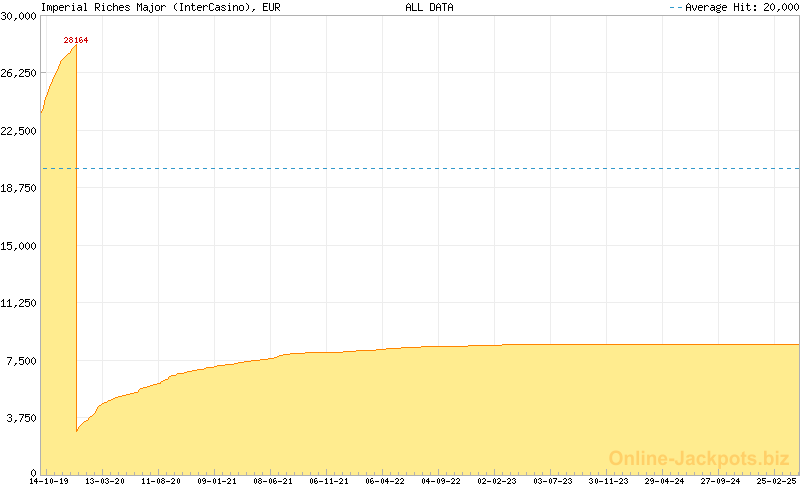The height and width of the screenshot is (490, 800).
Task: Click the 04-09-22 date label
Action: coord(441,481)
